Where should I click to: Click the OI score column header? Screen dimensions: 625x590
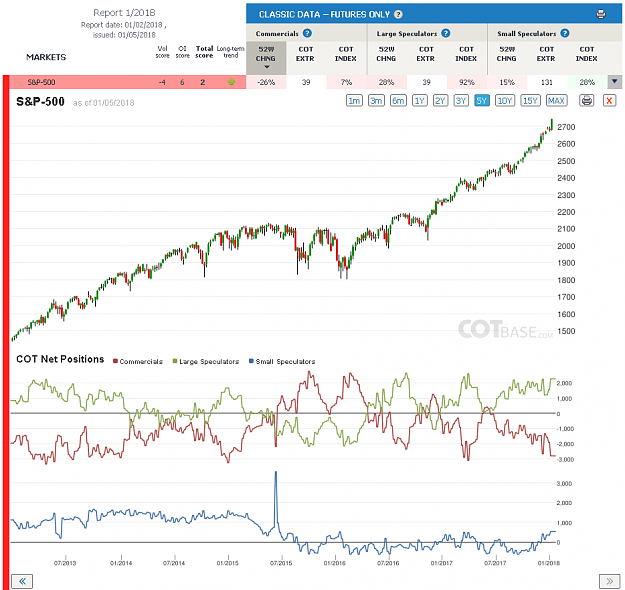(x=183, y=52)
